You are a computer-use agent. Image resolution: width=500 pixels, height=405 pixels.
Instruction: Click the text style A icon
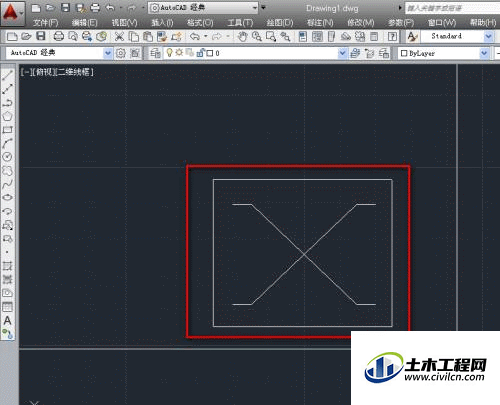coord(413,36)
